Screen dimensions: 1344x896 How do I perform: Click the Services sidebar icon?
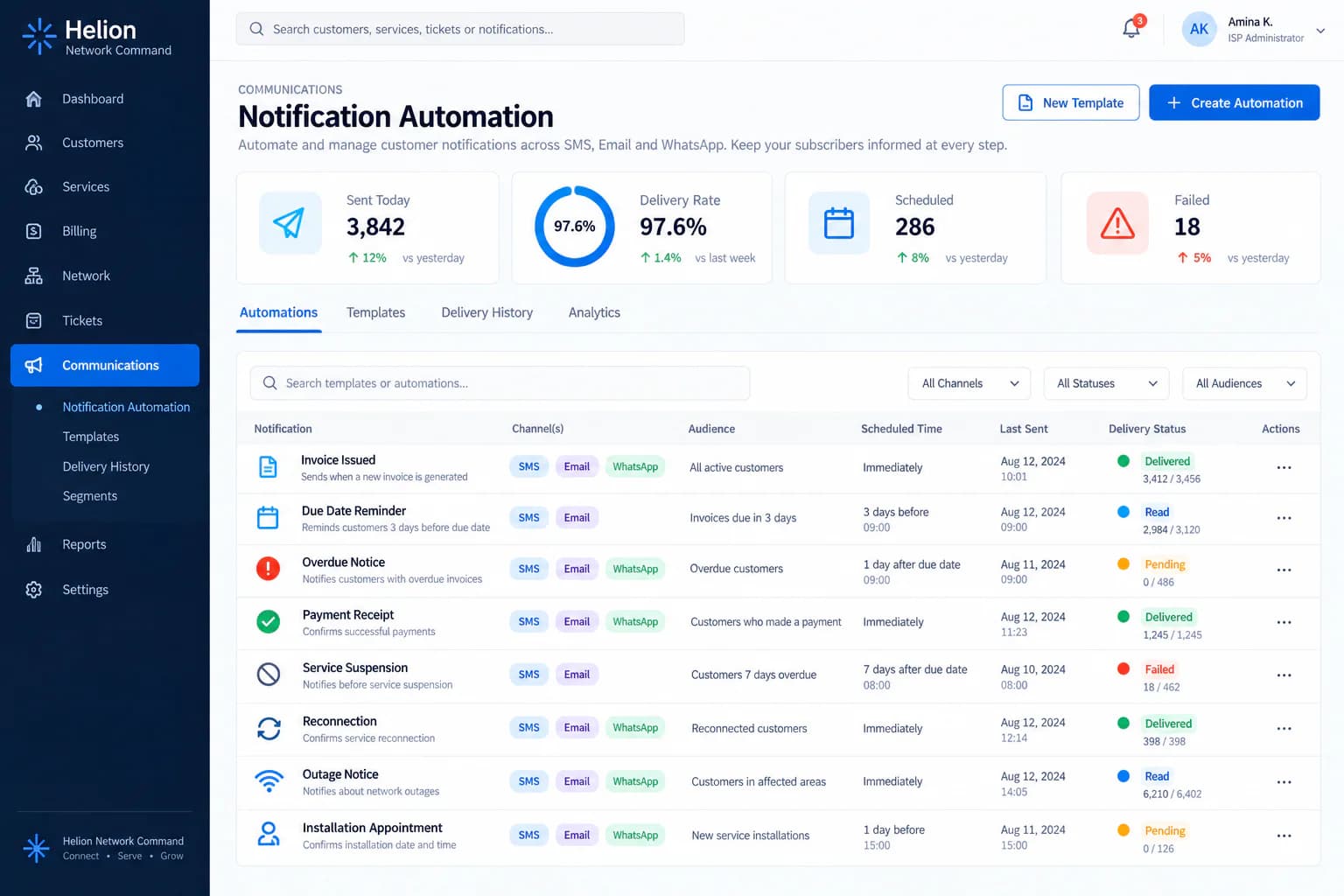coord(34,186)
